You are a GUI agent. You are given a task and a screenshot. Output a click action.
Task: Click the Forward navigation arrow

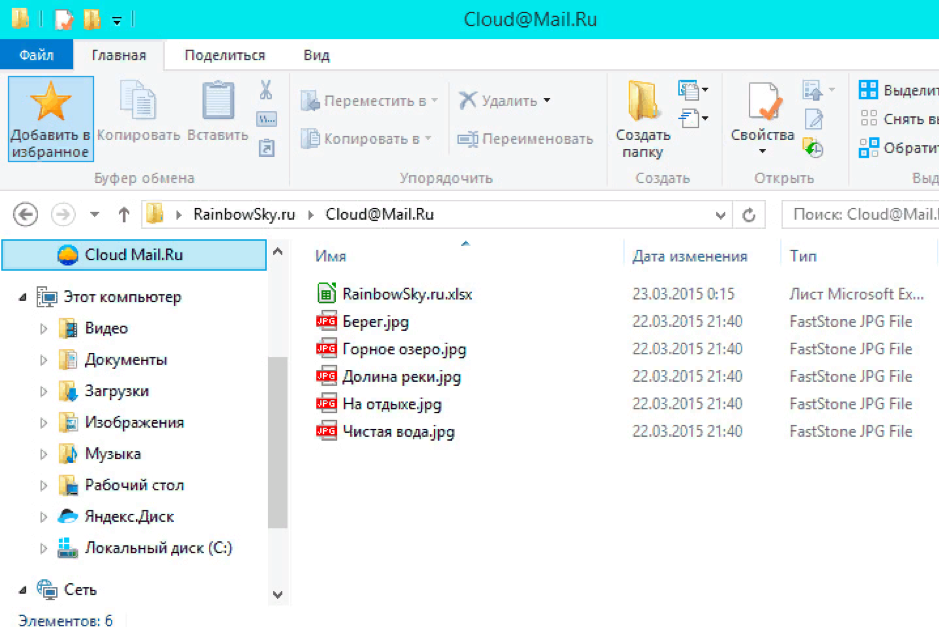coord(63,214)
